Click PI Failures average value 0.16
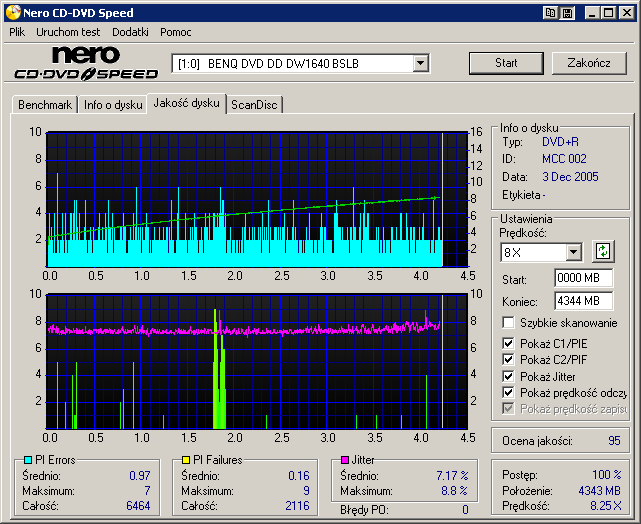The image size is (641, 524). pos(299,476)
